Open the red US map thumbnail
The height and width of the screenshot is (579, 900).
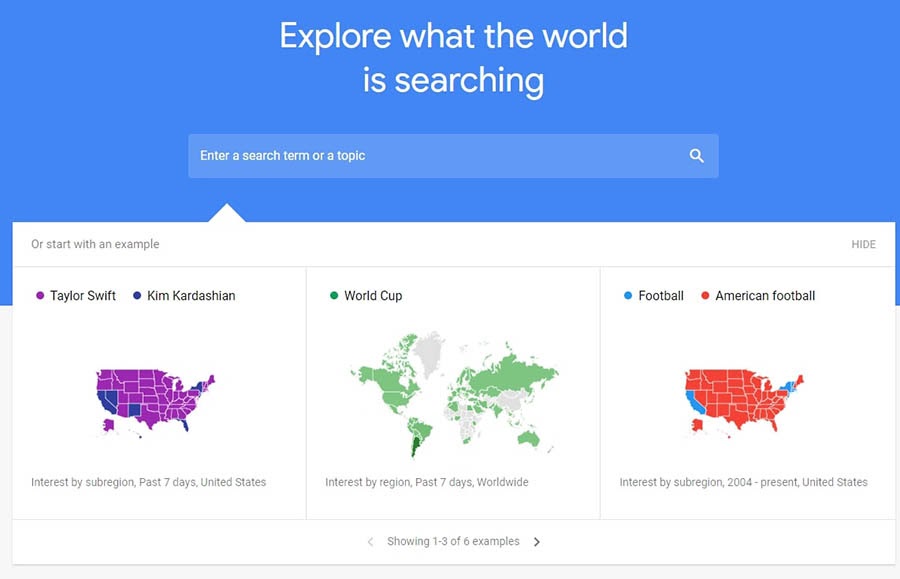(744, 401)
